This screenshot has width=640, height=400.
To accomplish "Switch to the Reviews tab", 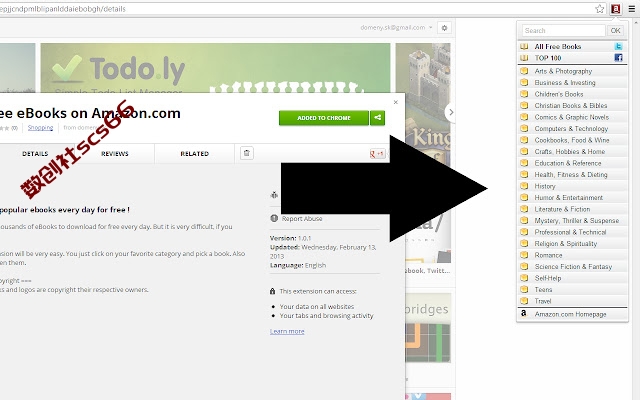I will pyautogui.click(x=115, y=153).
